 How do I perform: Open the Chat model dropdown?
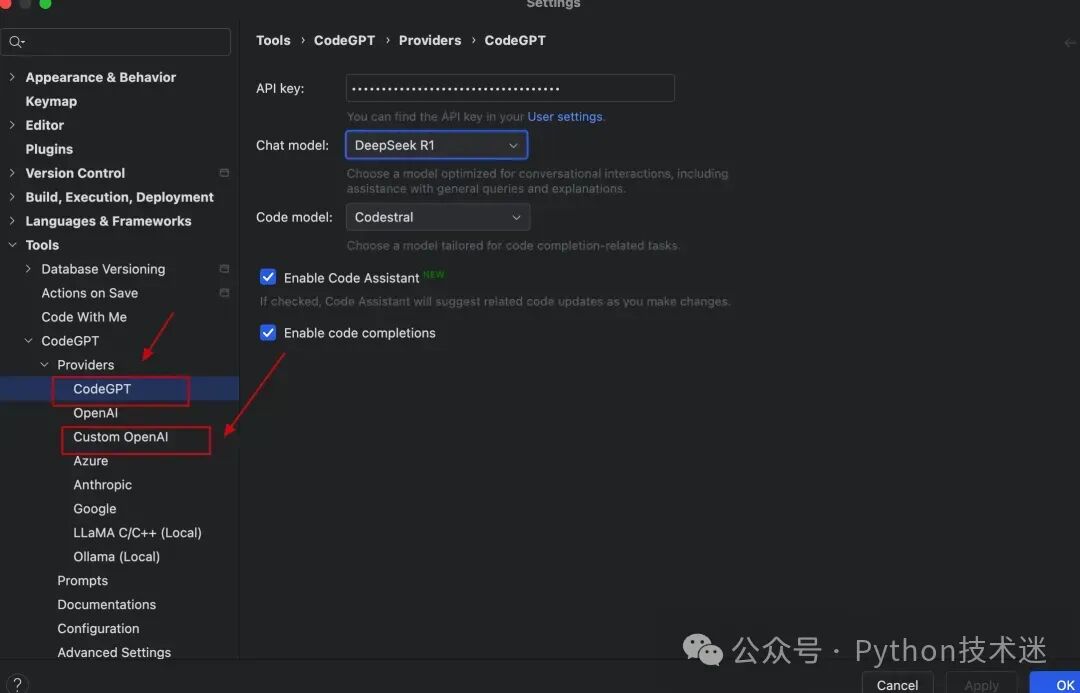point(437,145)
